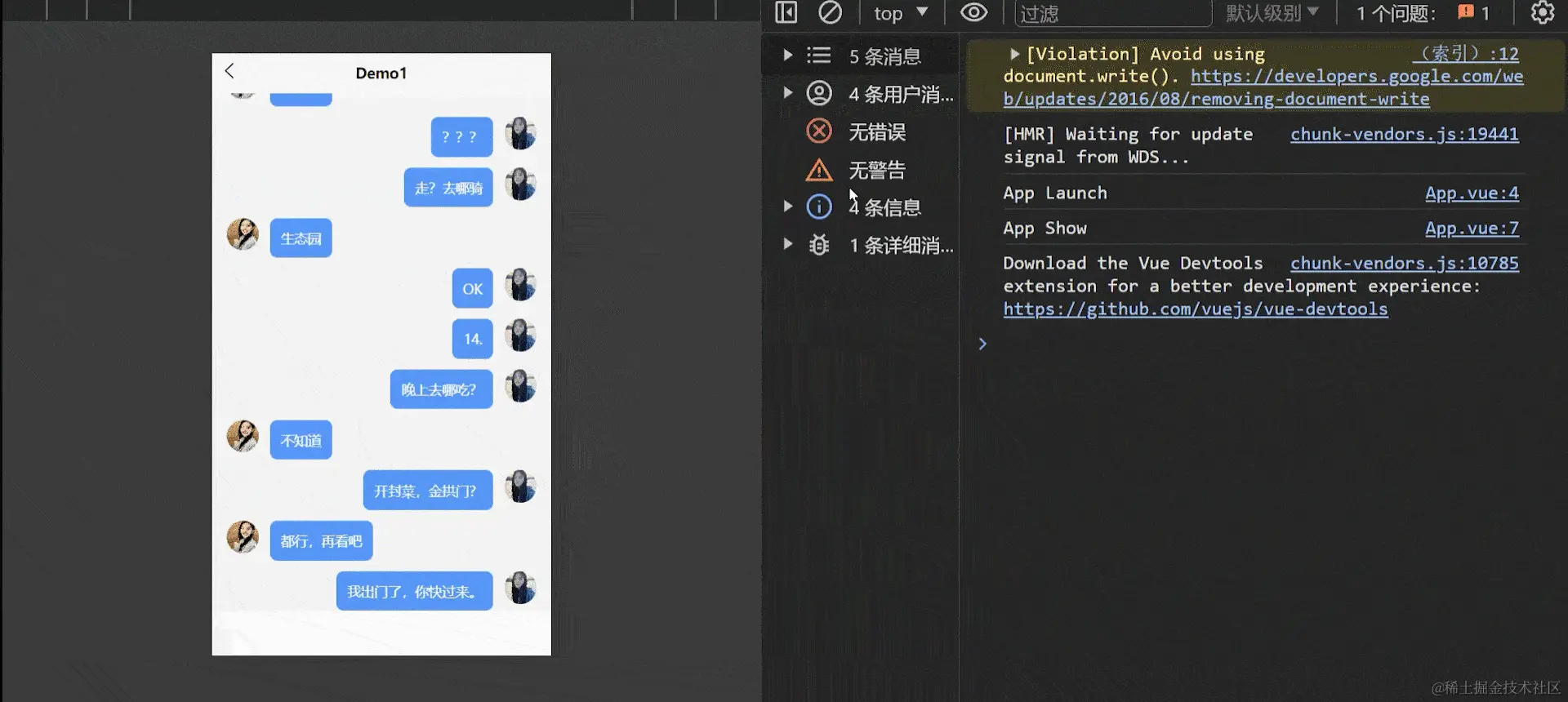Click the 晚上去哪吃? message bubble
The height and width of the screenshot is (702, 1568).
(441, 389)
